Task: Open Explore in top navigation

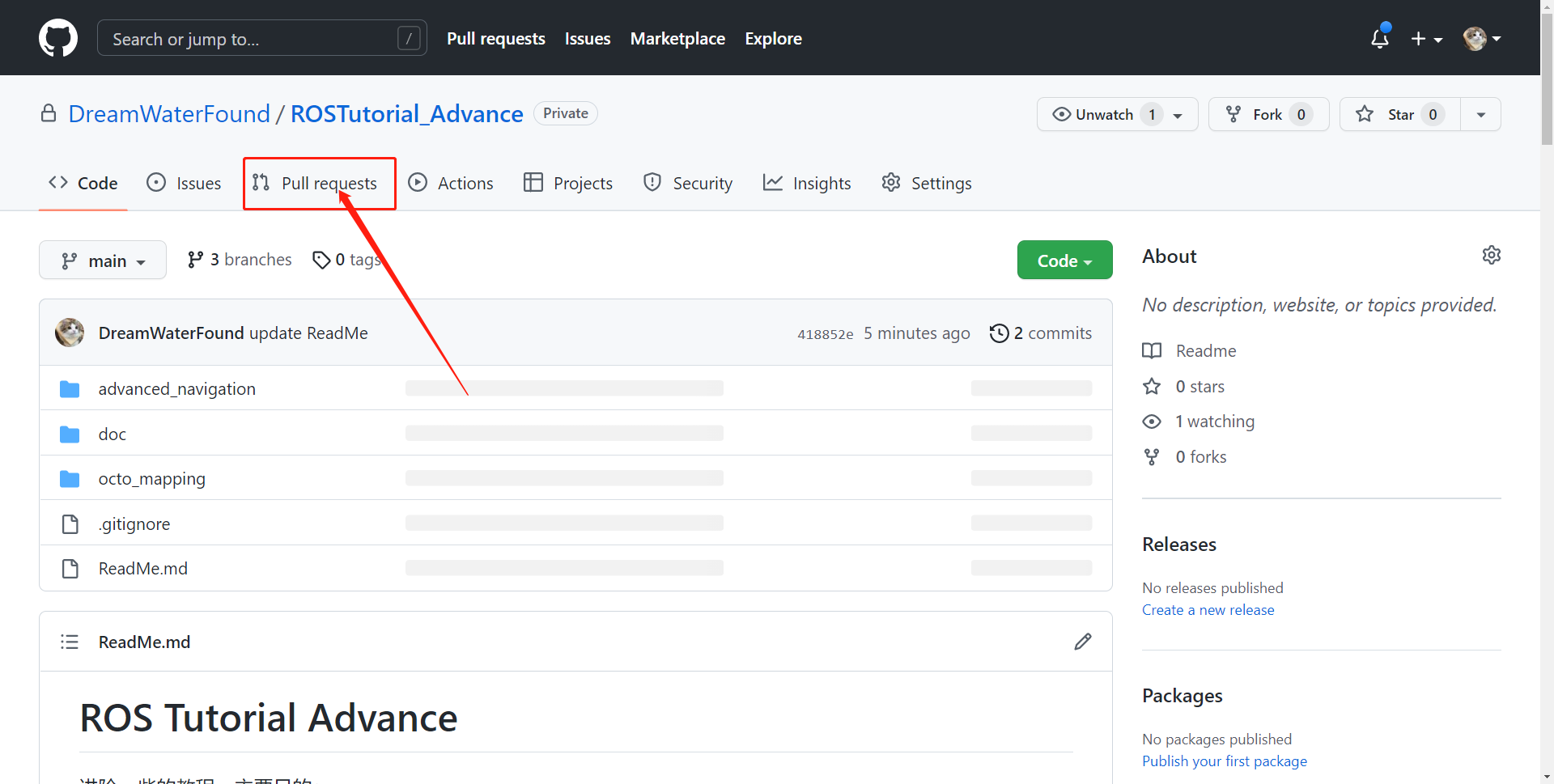Action: point(773,38)
